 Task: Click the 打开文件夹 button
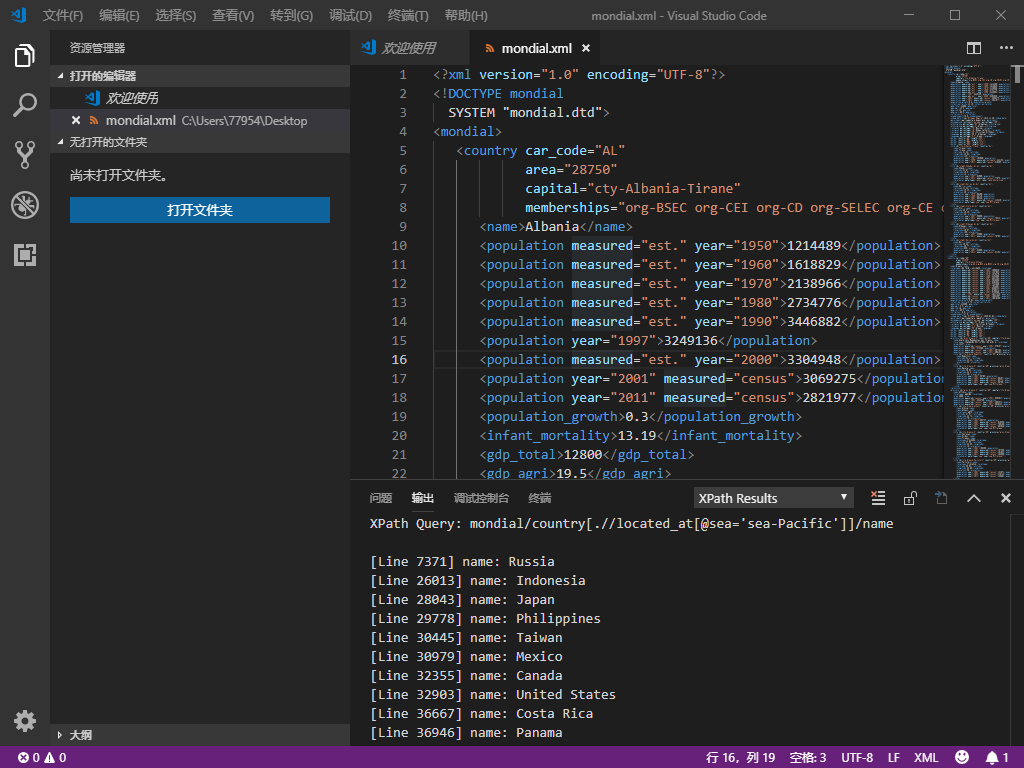click(x=200, y=210)
